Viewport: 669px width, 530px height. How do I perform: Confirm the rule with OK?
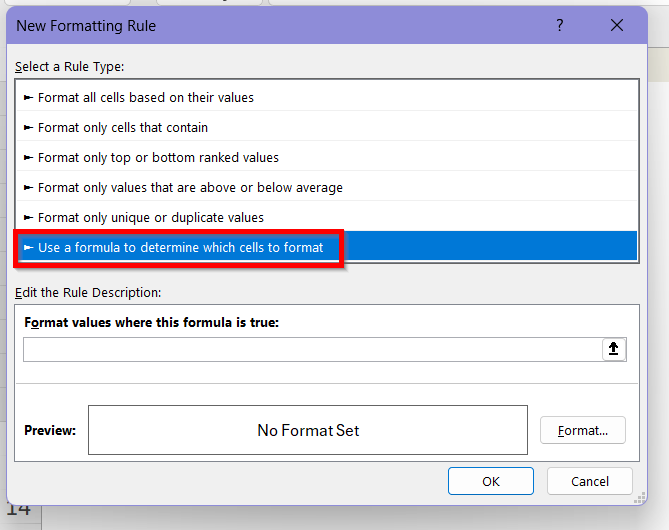[491, 481]
